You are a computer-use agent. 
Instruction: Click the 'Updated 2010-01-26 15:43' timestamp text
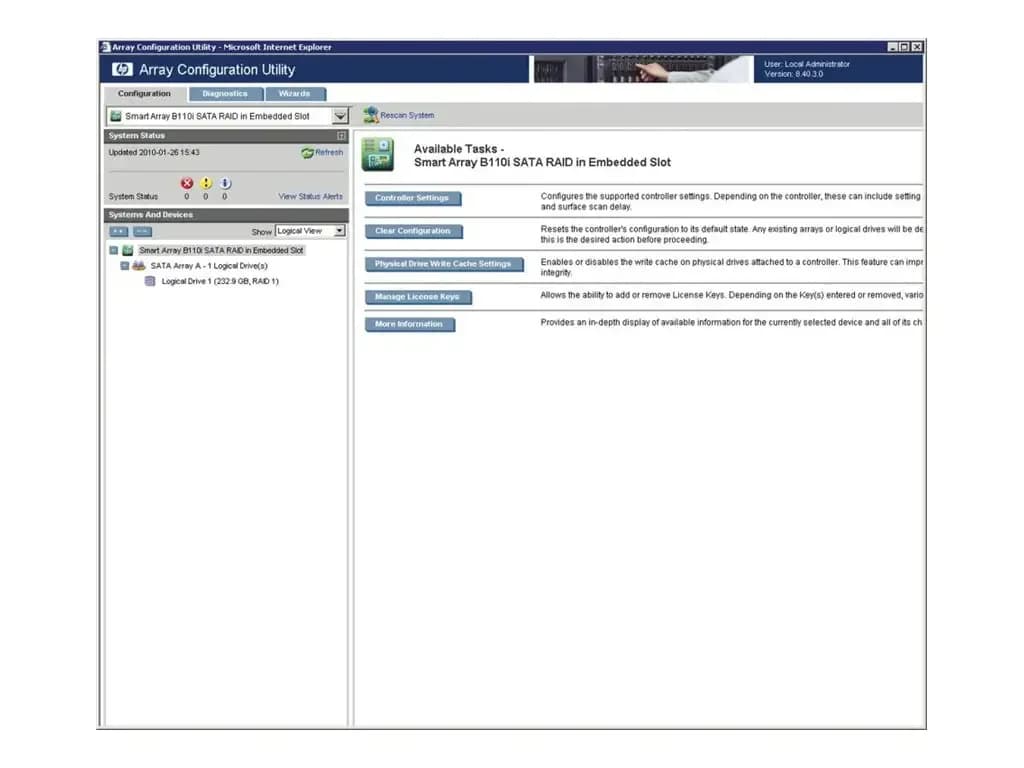(x=154, y=153)
